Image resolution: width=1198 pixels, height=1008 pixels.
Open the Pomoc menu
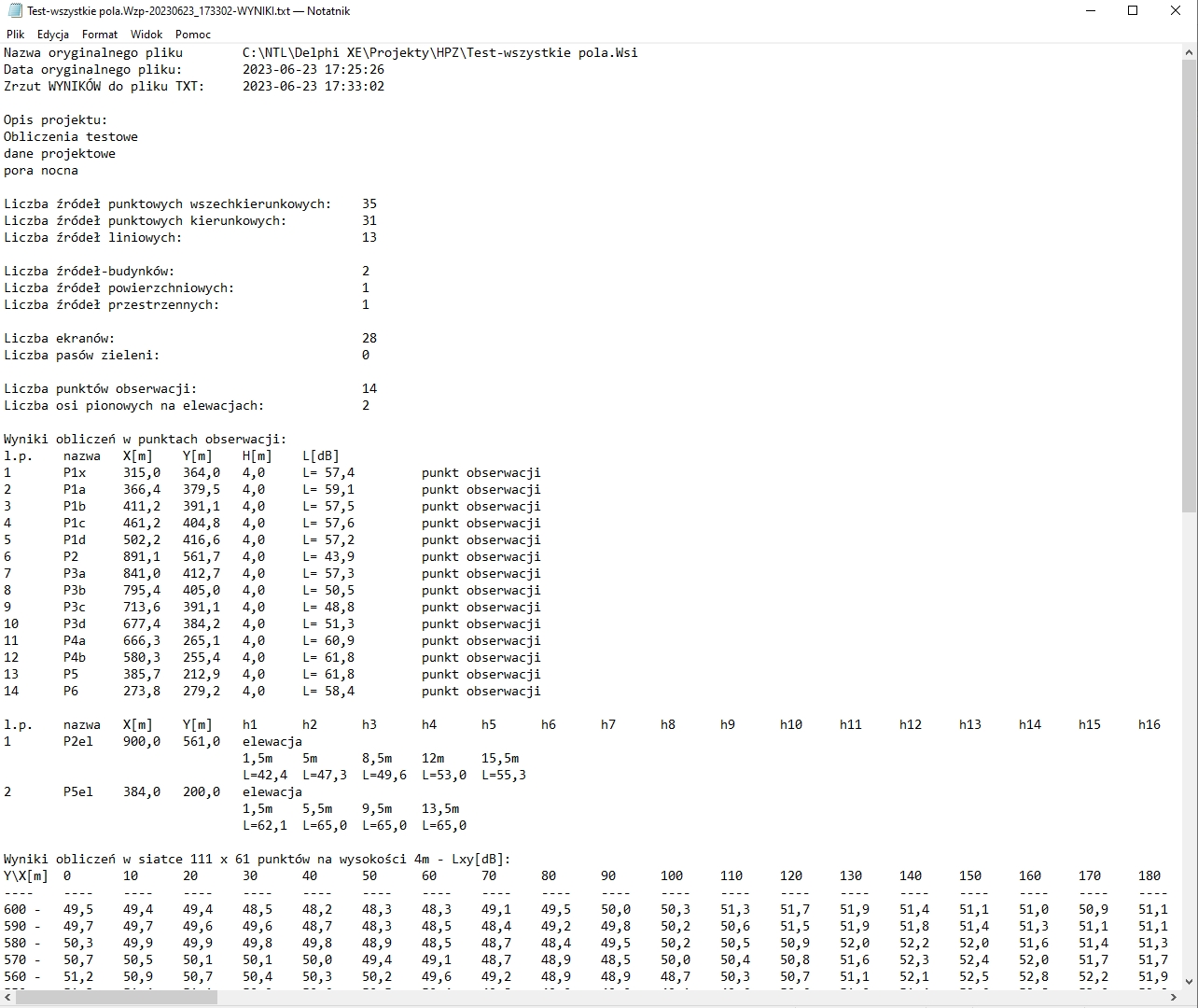193,35
